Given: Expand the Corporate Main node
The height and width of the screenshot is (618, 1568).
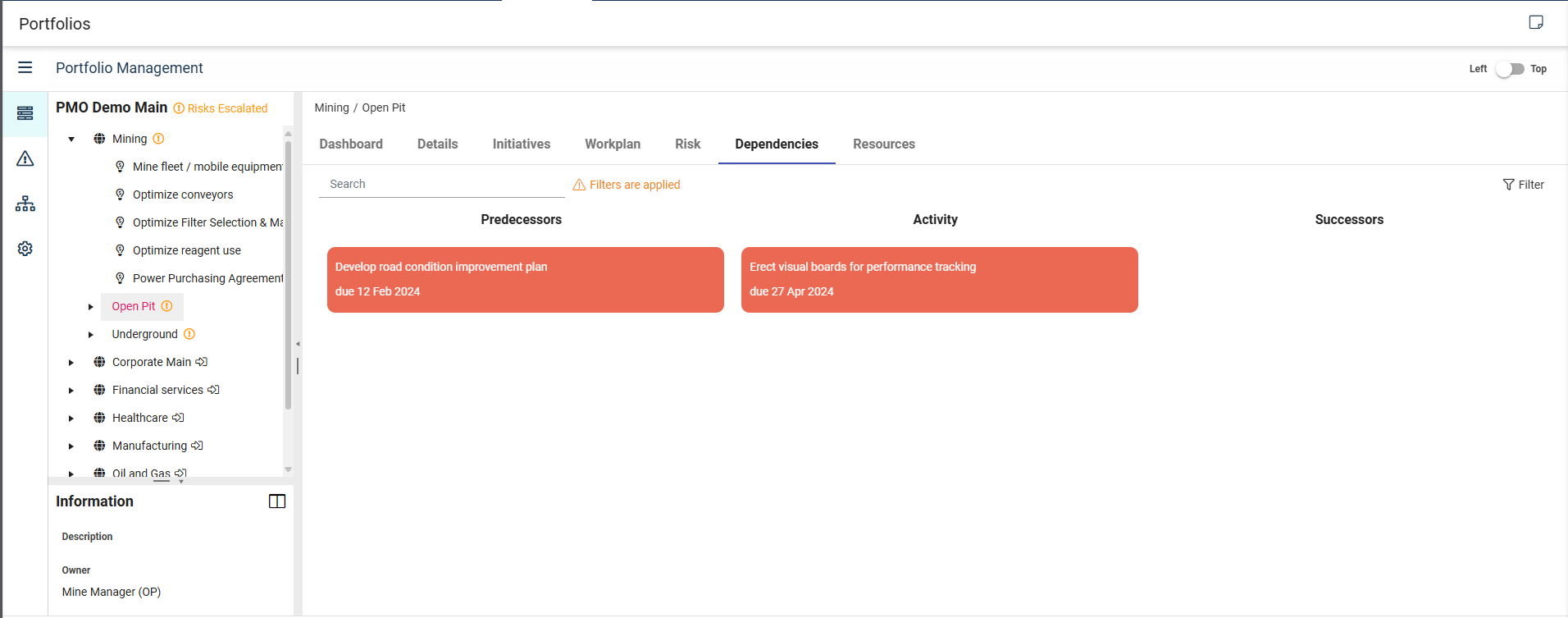Looking at the screenshot, I should coord(71,362).
